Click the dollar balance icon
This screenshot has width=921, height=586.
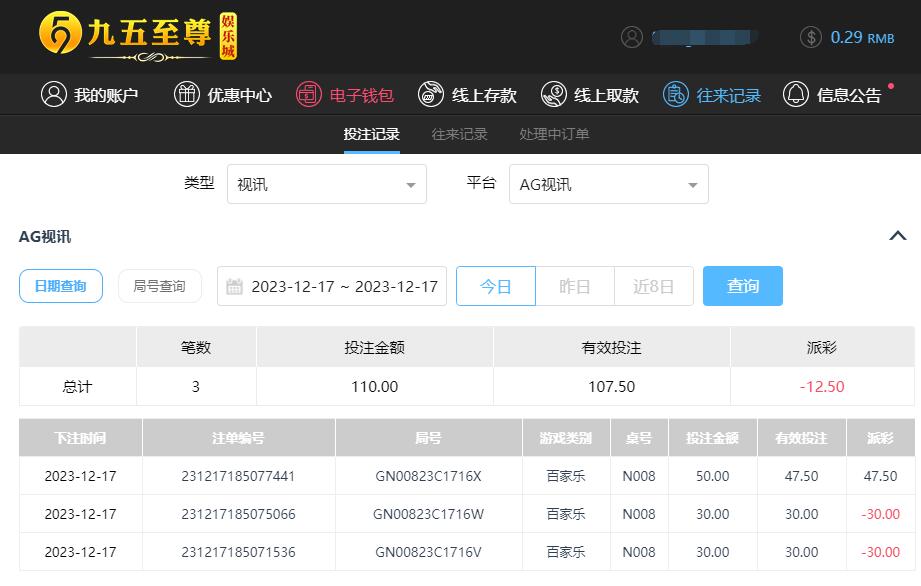click(811, 37)
